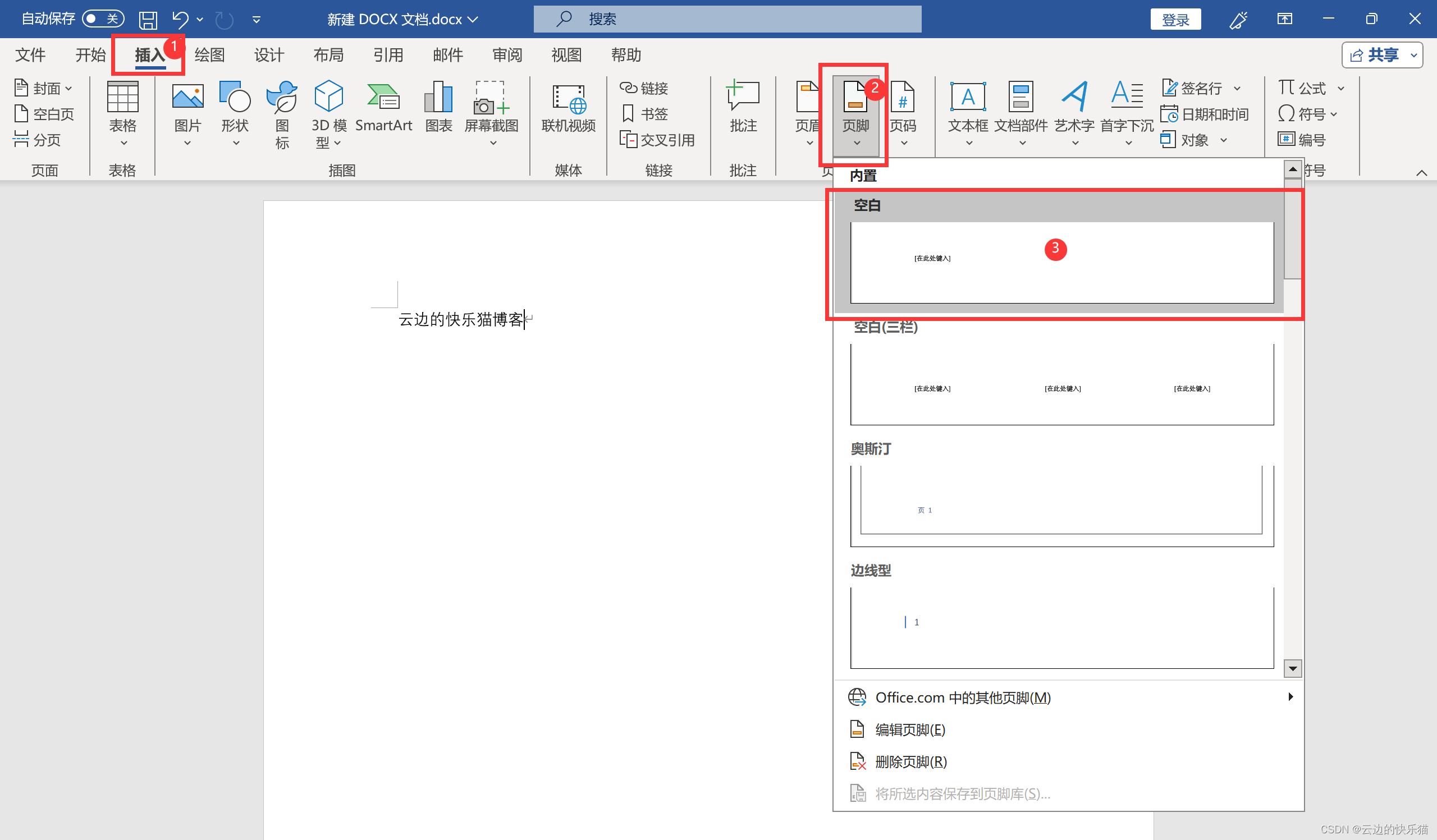
Task: Click the save icon in title bar
Action: coord(148,20)
